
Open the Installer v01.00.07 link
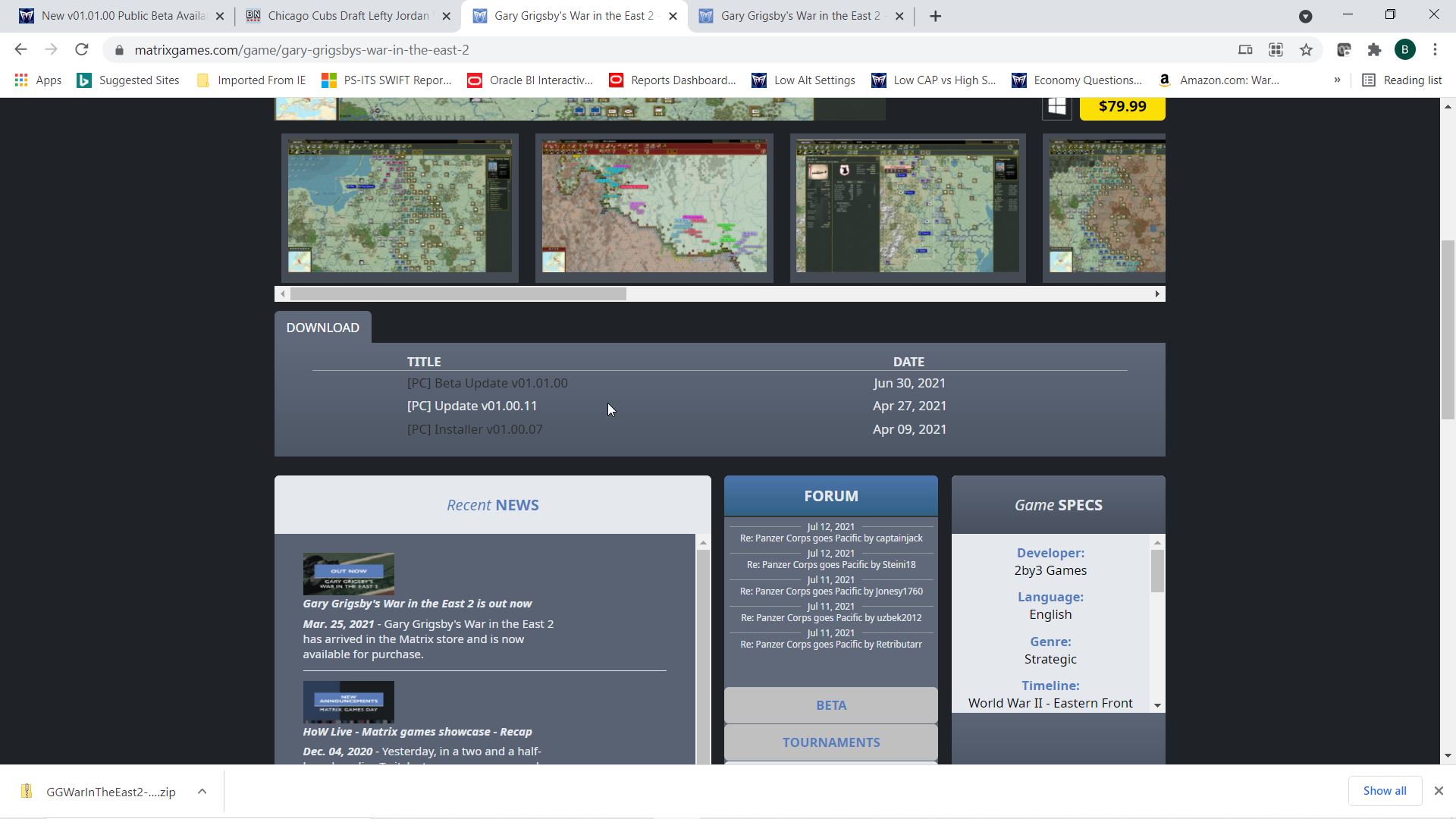coord(475,430)
